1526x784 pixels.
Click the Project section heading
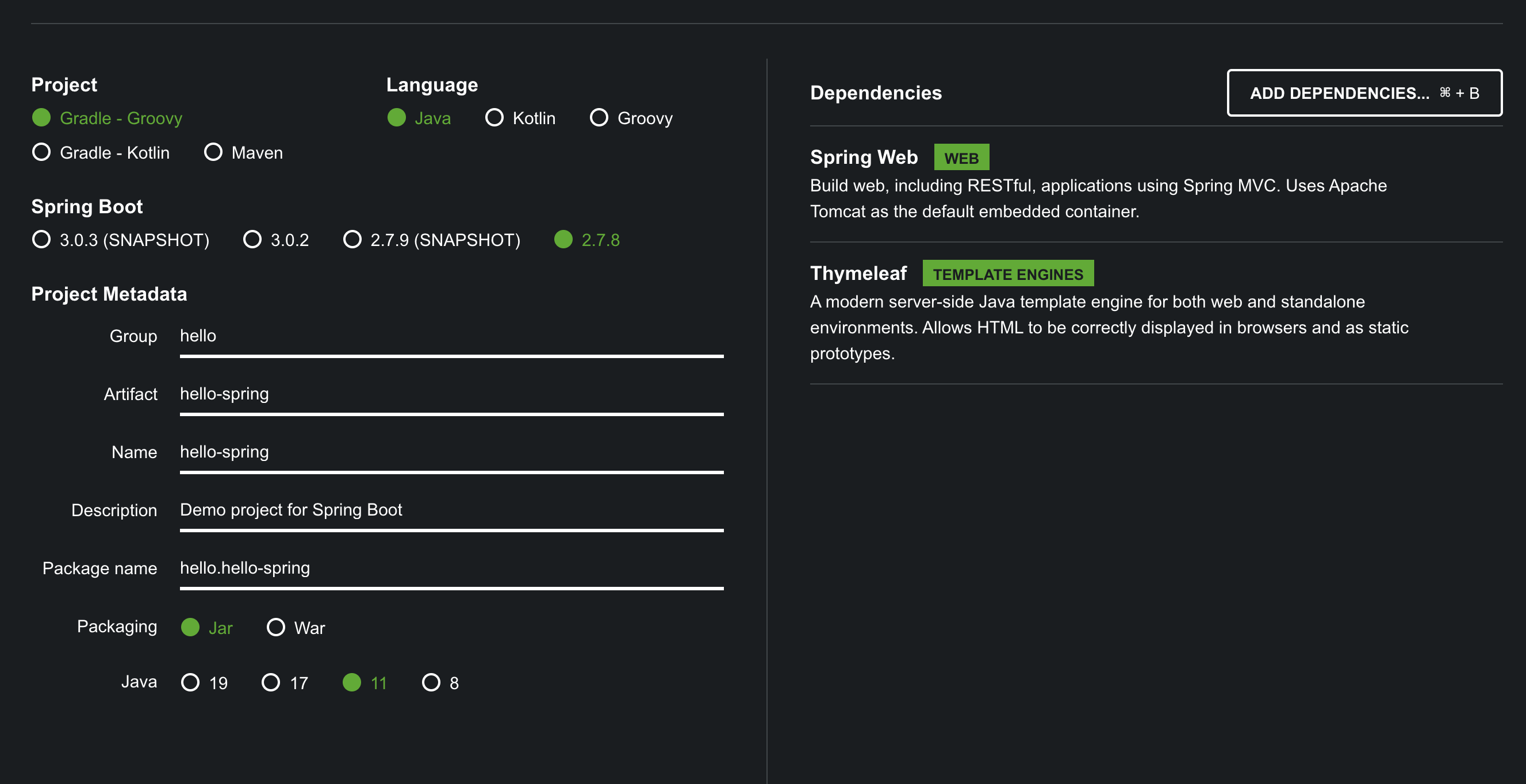[x=64, y=85]
